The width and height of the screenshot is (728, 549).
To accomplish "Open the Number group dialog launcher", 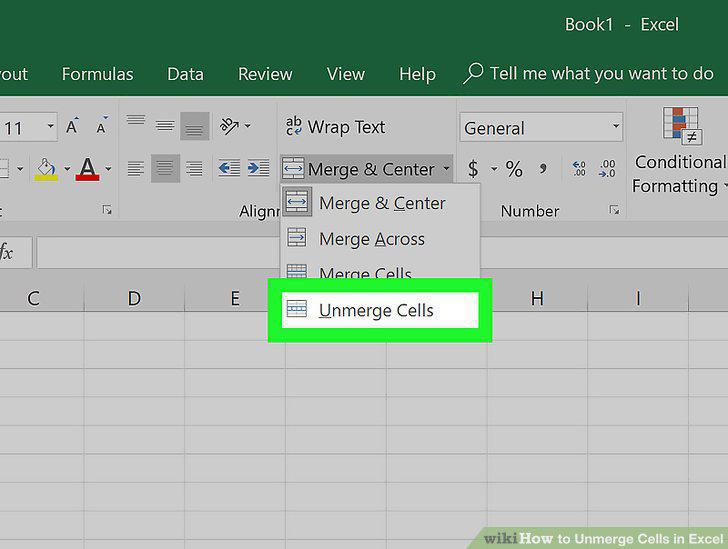I will tap(614, 210).
